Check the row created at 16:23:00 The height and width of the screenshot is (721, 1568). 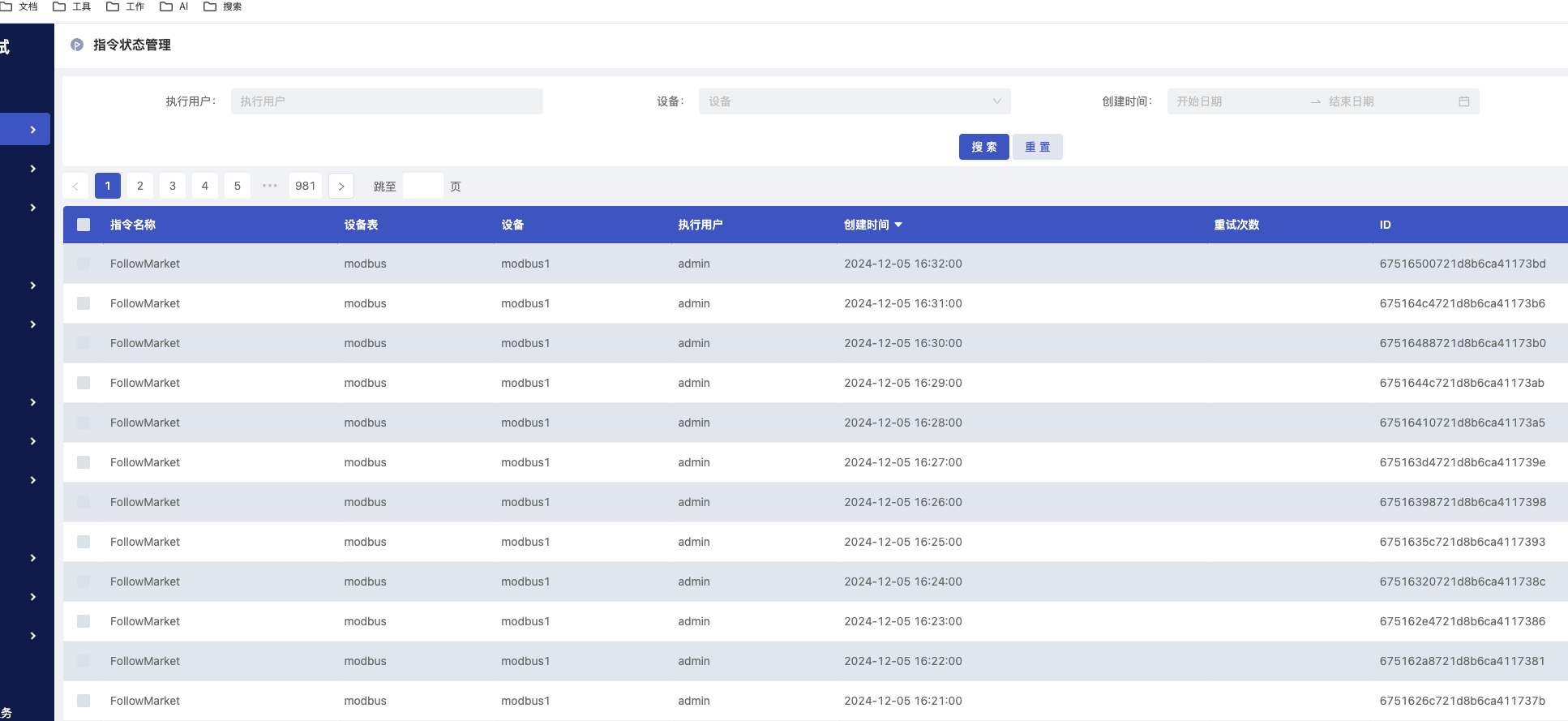click(84, 621)
